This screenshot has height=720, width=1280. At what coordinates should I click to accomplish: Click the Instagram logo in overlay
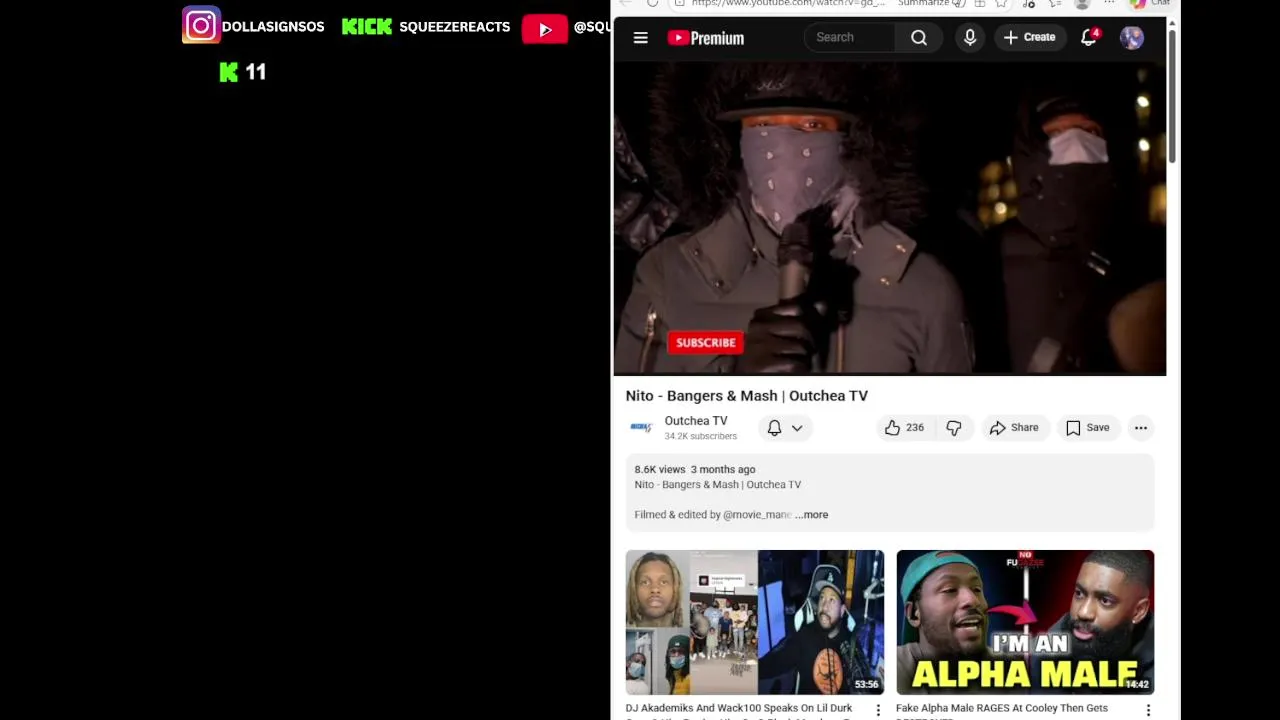[200, 26]
